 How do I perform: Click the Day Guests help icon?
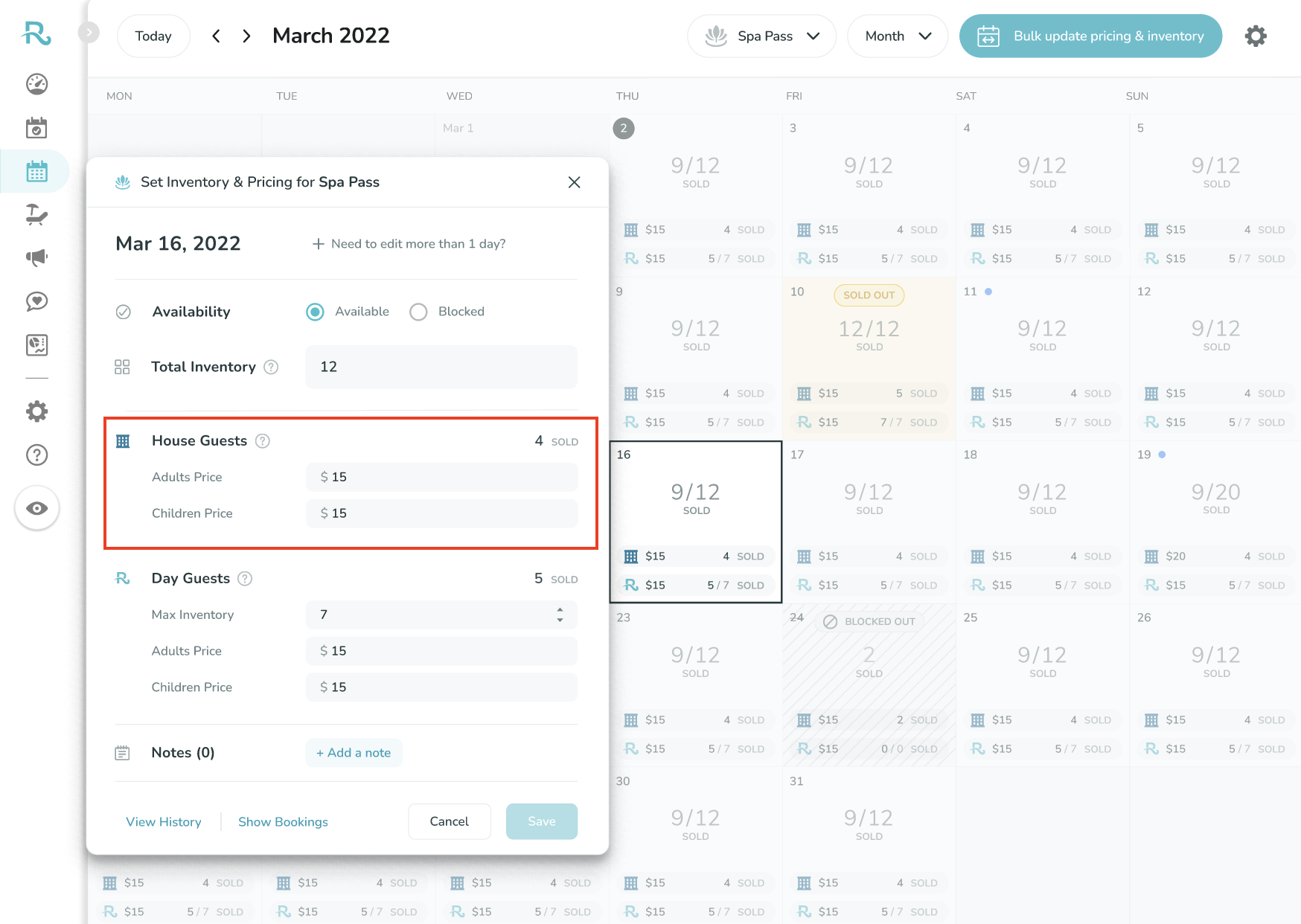(245, 579)
